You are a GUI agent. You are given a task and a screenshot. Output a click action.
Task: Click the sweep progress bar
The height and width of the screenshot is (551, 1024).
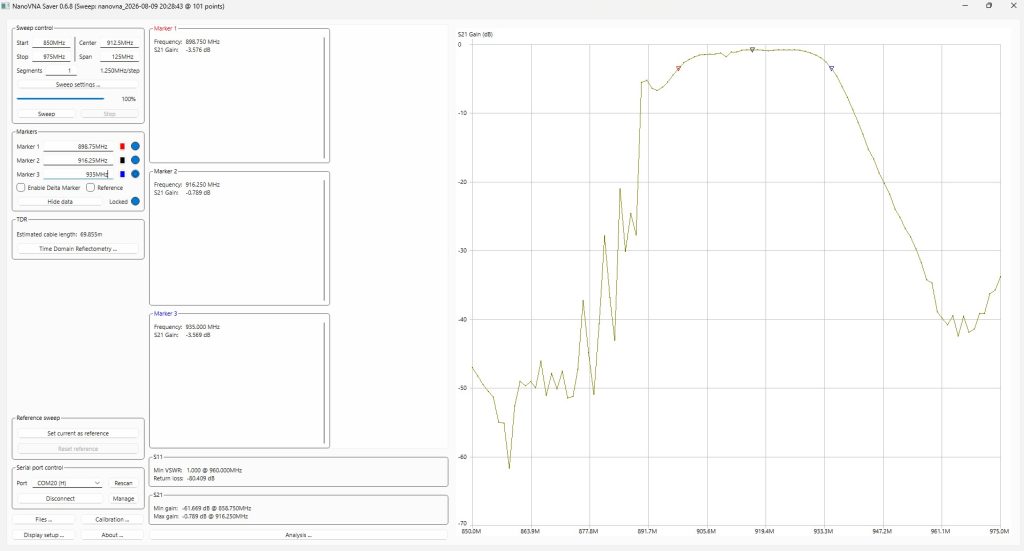[60, 99]
